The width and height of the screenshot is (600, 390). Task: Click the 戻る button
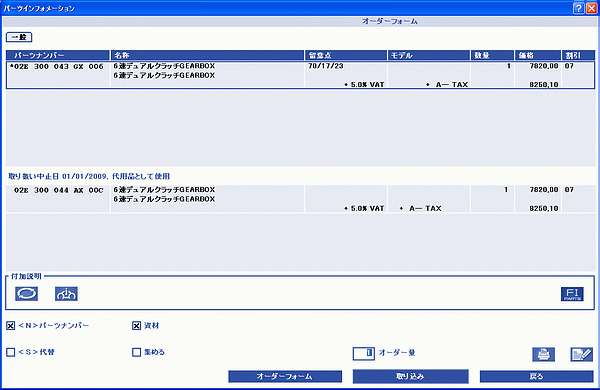[536, 376]
